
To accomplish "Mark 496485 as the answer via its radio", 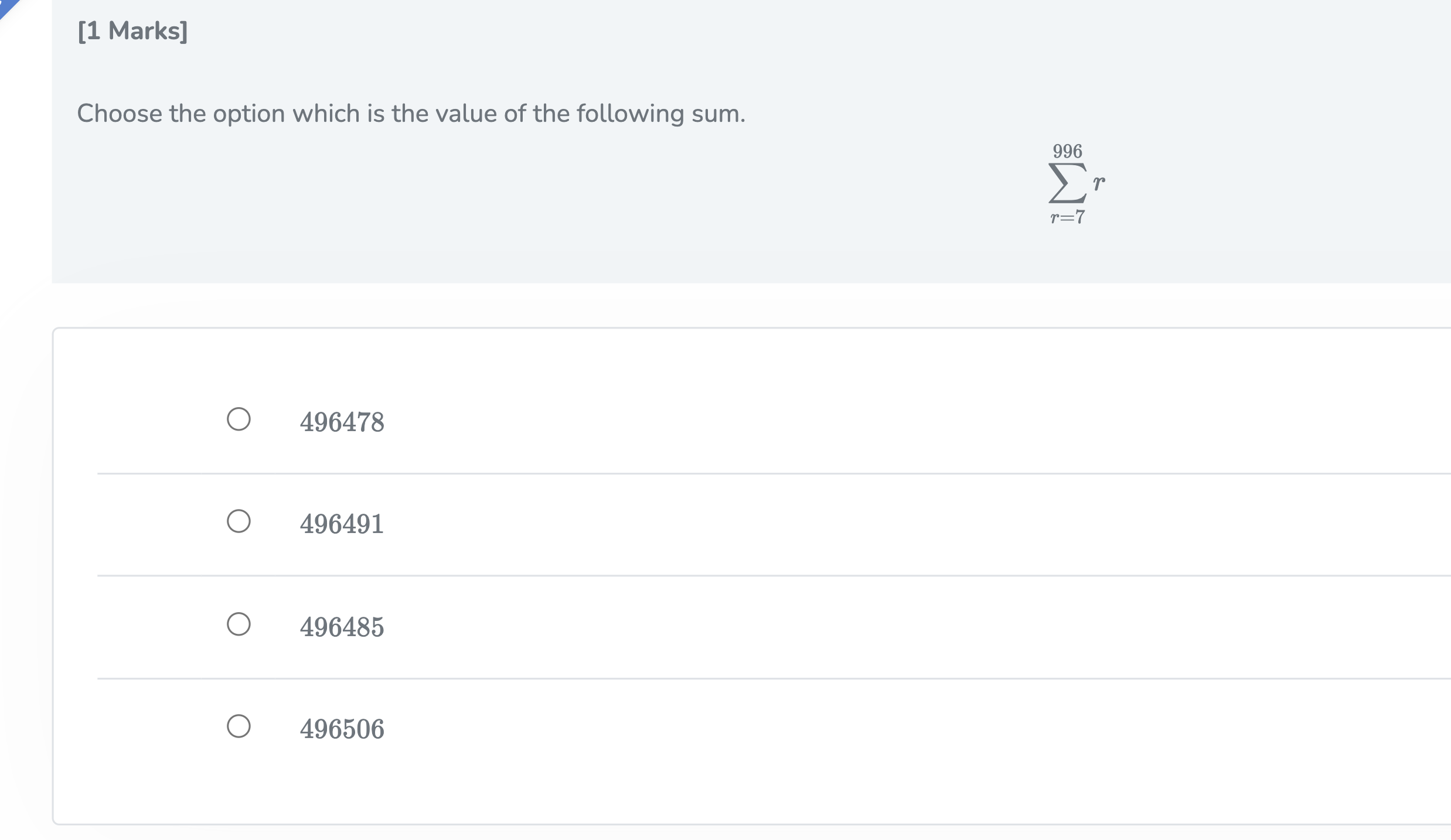I will [239, 624].
